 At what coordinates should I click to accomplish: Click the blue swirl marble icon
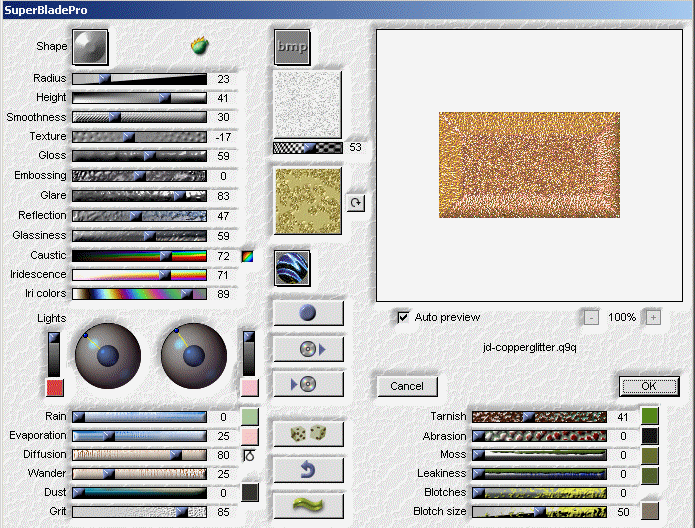(292, 268)
